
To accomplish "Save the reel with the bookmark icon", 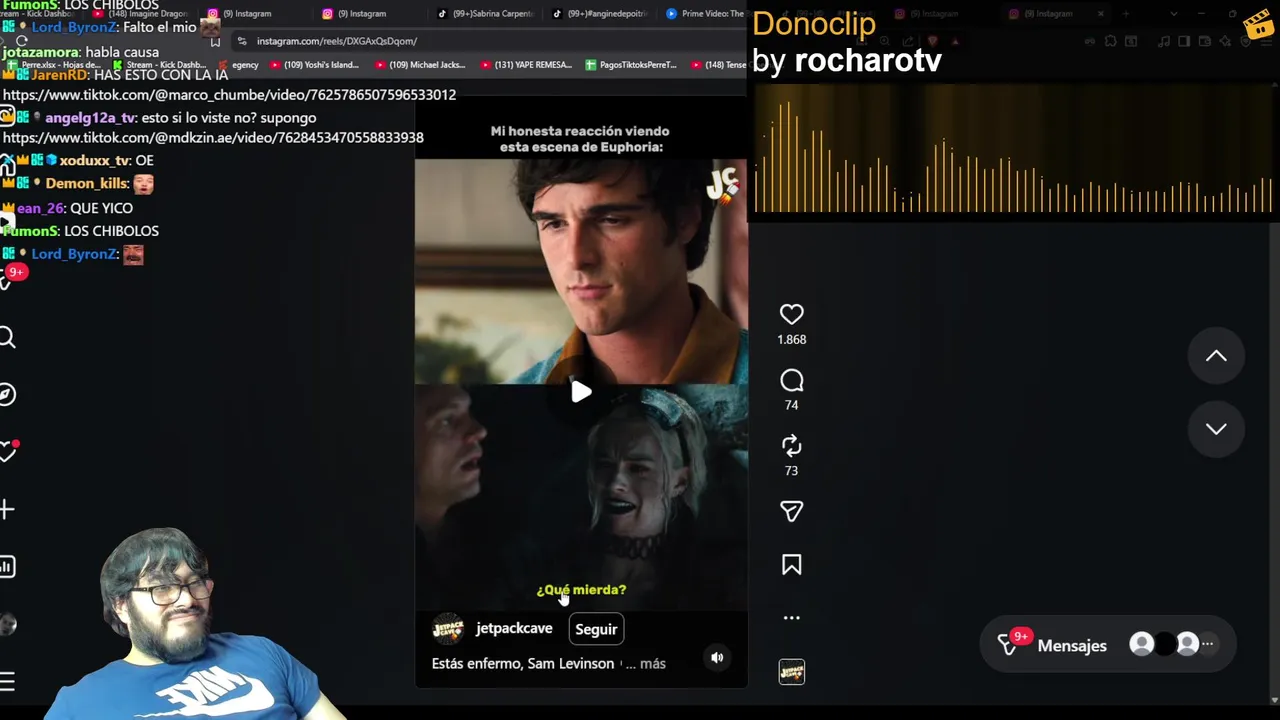I will click(791, 565).
